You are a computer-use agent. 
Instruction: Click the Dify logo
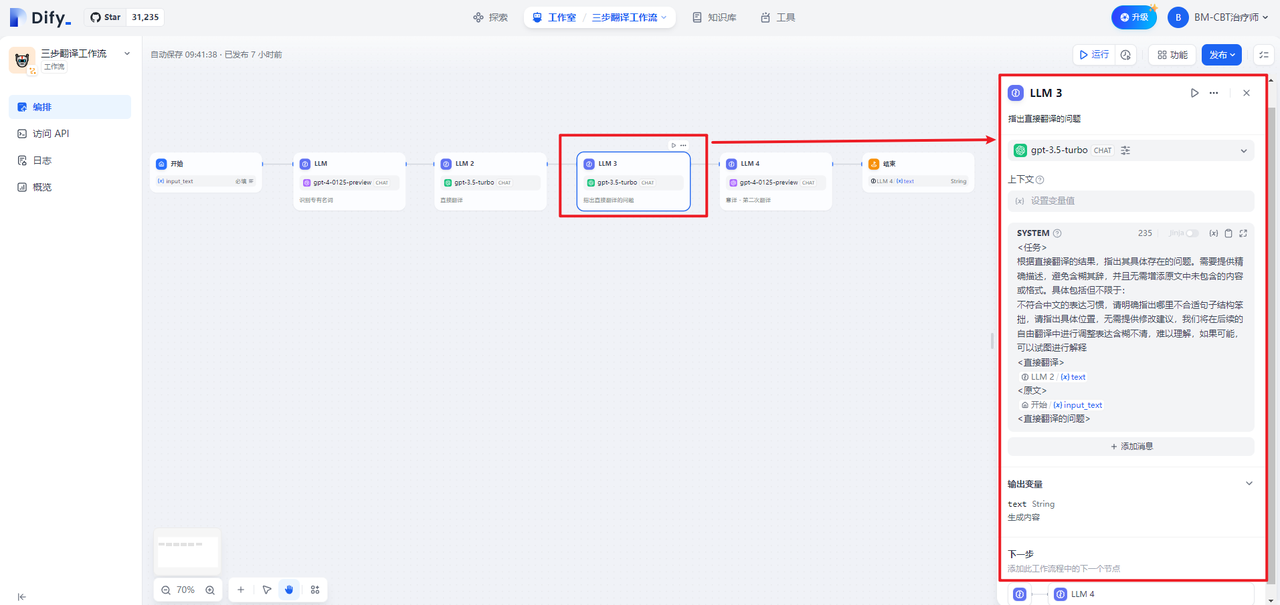point(40,17)
